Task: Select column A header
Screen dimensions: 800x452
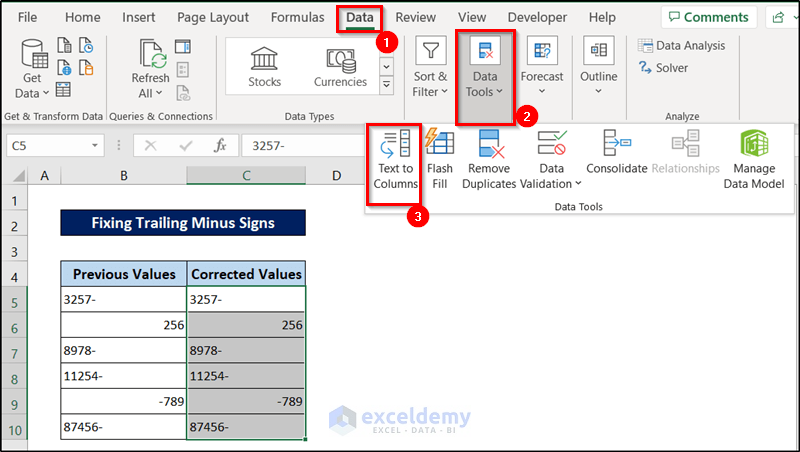Action: (x=44, y=176)
